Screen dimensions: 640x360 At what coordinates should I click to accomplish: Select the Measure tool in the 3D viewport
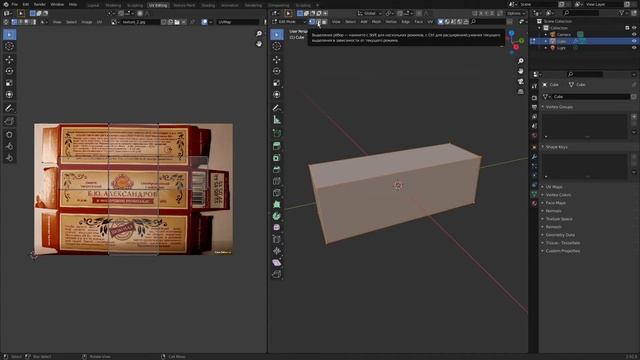[x=277, y=120]
